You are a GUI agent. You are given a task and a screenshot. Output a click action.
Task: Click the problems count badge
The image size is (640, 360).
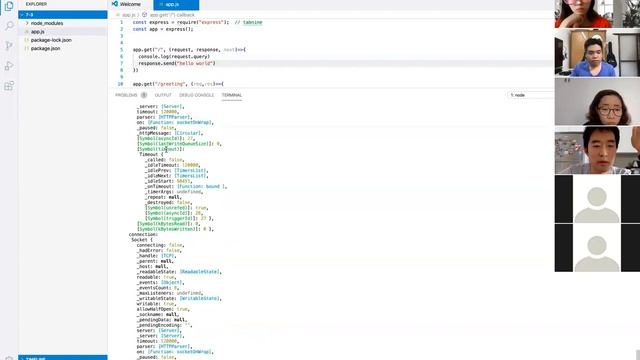coord(144,95)
